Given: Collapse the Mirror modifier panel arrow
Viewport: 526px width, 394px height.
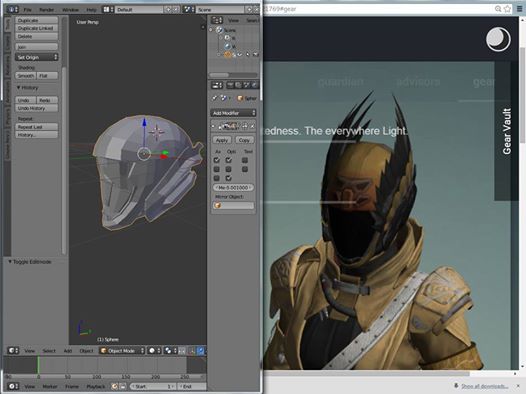Looking at the screenshot, I should pyautogui.click(x=213, y=126).
